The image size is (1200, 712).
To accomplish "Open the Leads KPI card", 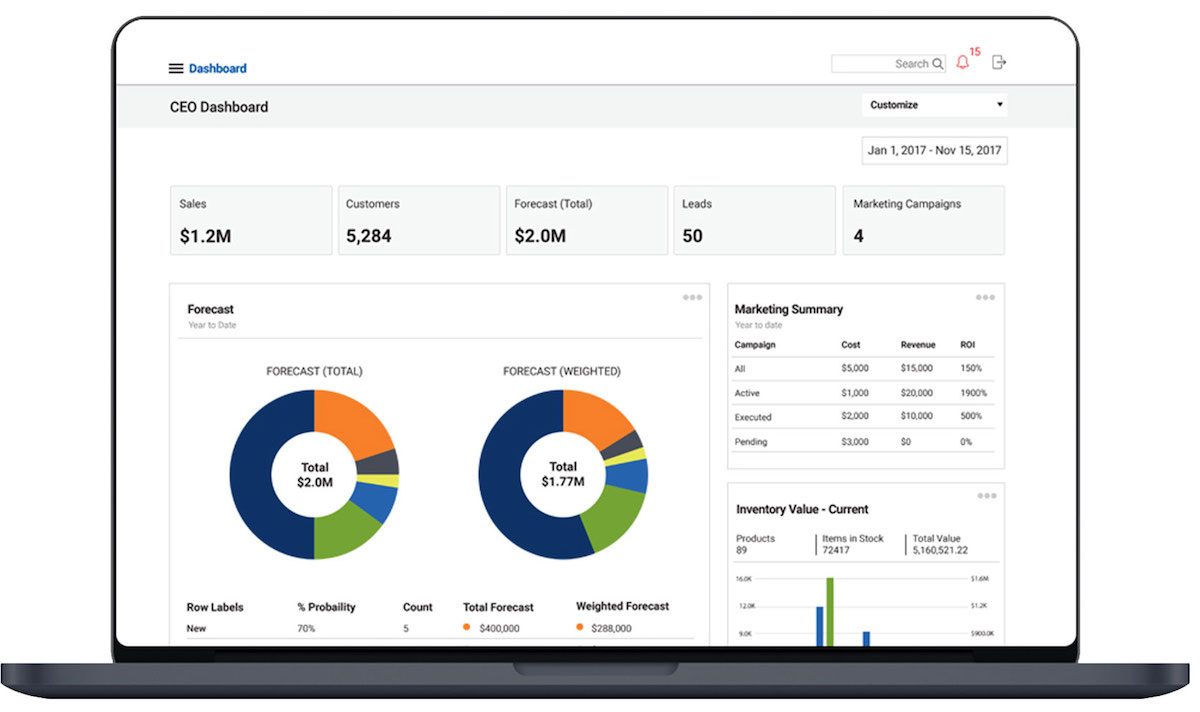I will pos(754,220).
